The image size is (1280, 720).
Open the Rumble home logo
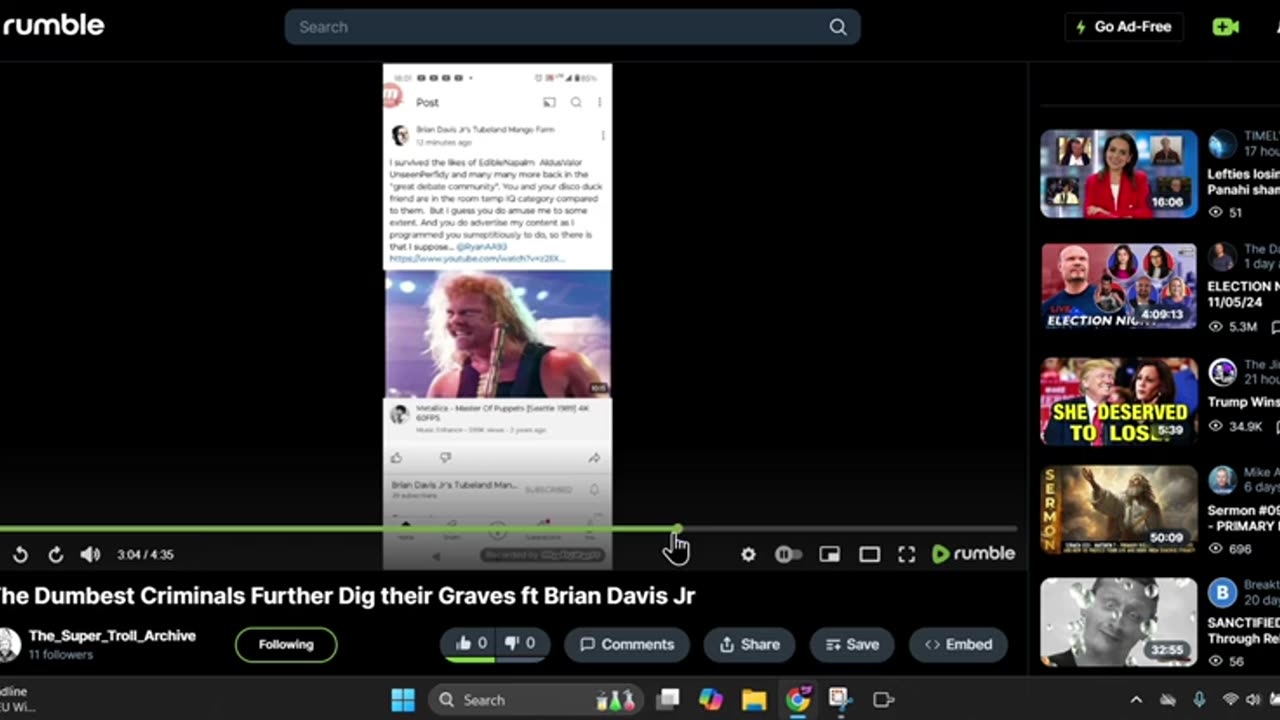[x=52, y=26]
